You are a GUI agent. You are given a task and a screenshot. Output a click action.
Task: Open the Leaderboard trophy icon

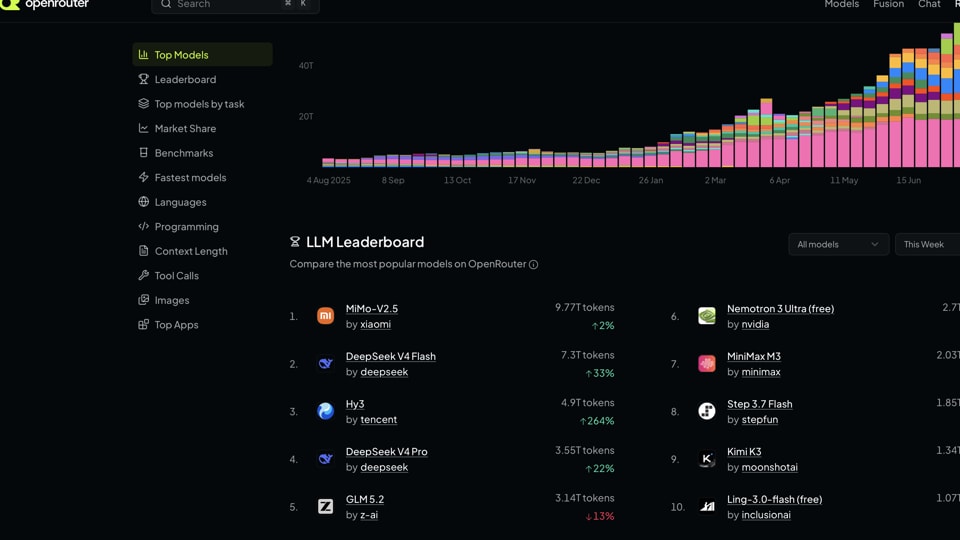tap(143, 79)
